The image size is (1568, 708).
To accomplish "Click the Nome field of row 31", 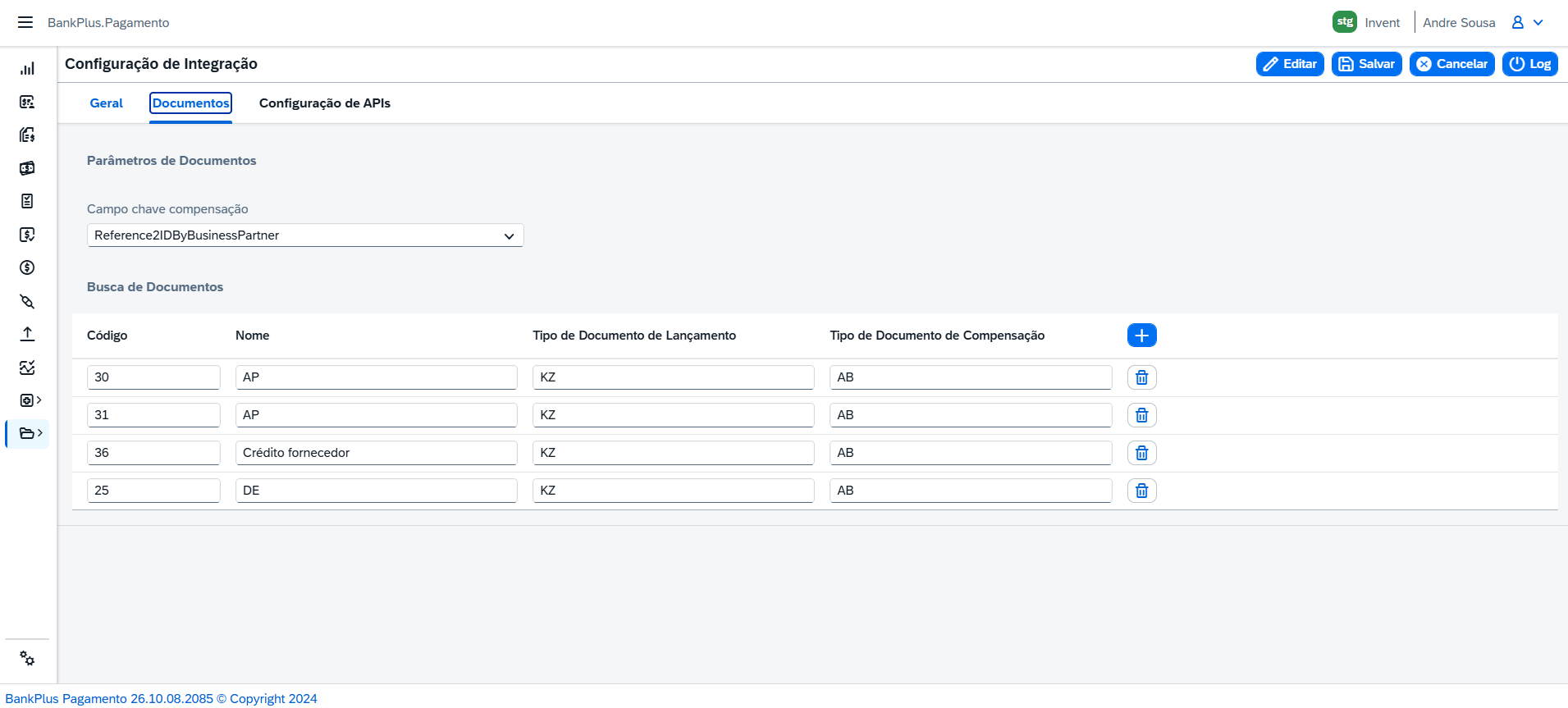I will point(377,415).
